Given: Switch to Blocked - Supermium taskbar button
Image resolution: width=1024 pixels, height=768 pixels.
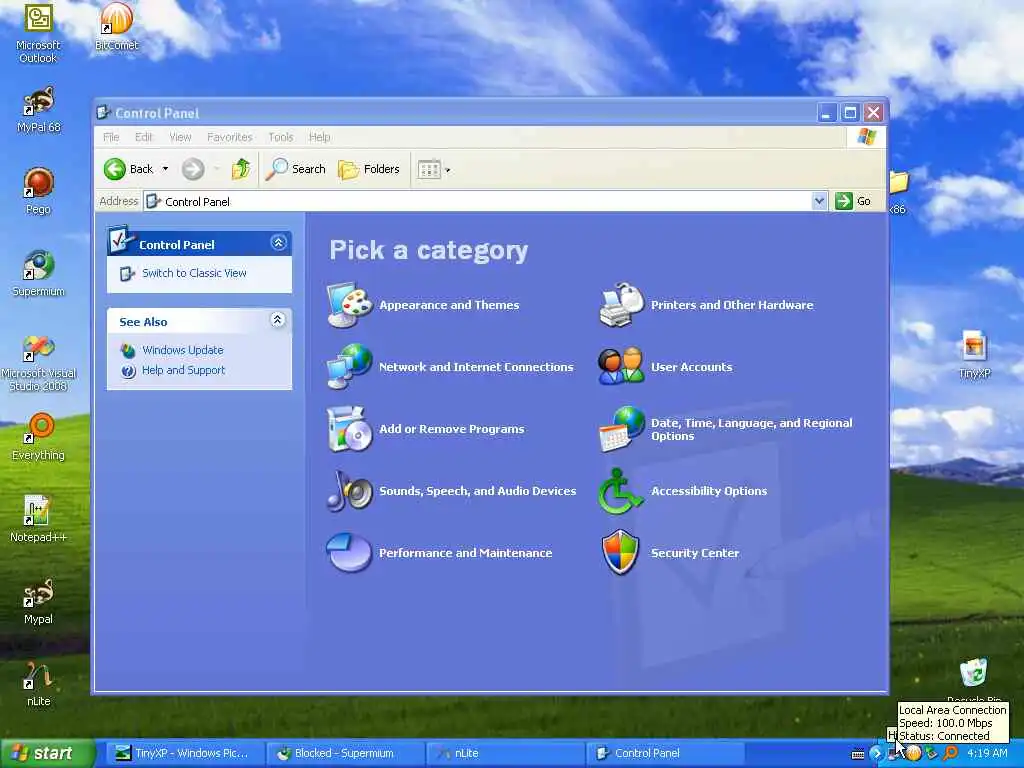Looking at the screenshot, I should pos(344,754).
